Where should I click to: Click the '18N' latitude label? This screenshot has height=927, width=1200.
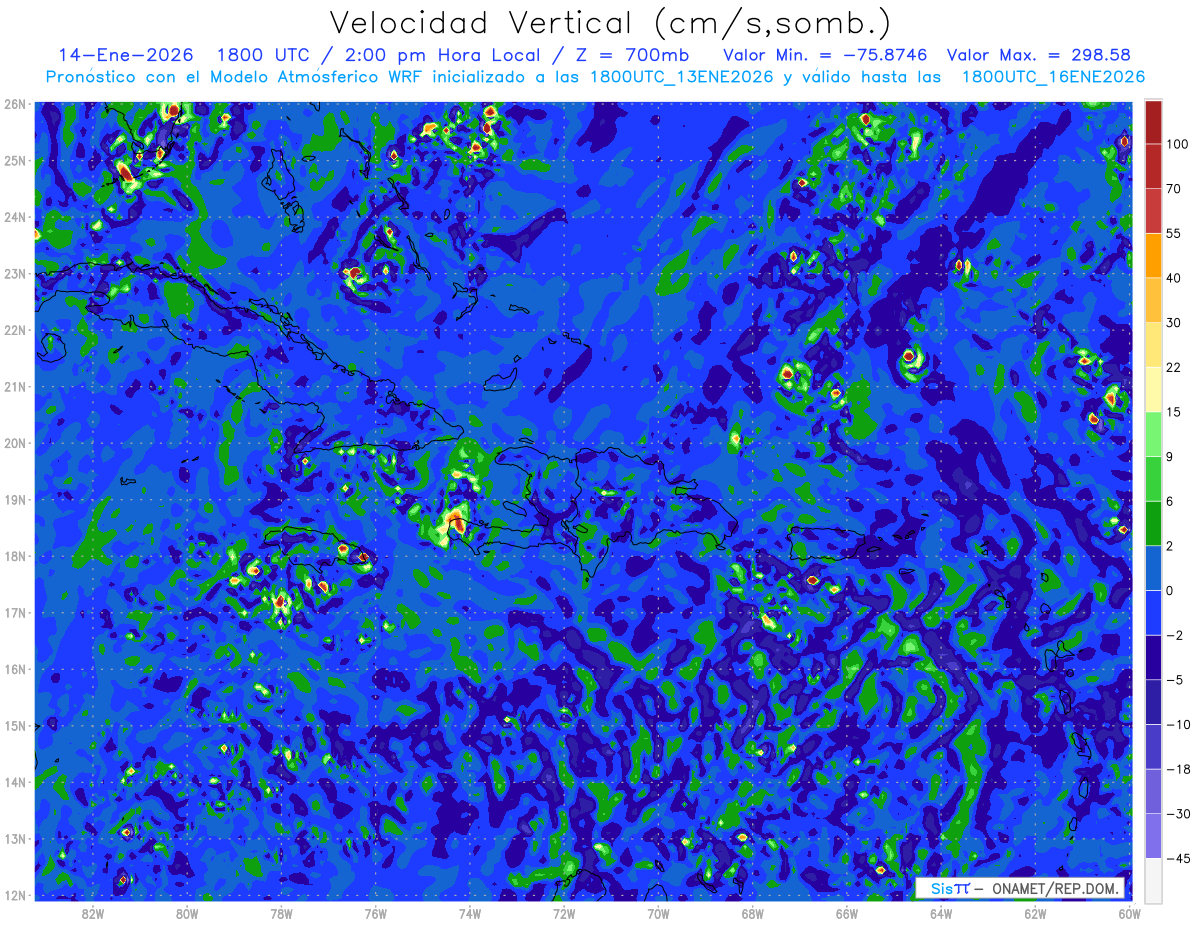pyautogui.click(x=15, y=556)
